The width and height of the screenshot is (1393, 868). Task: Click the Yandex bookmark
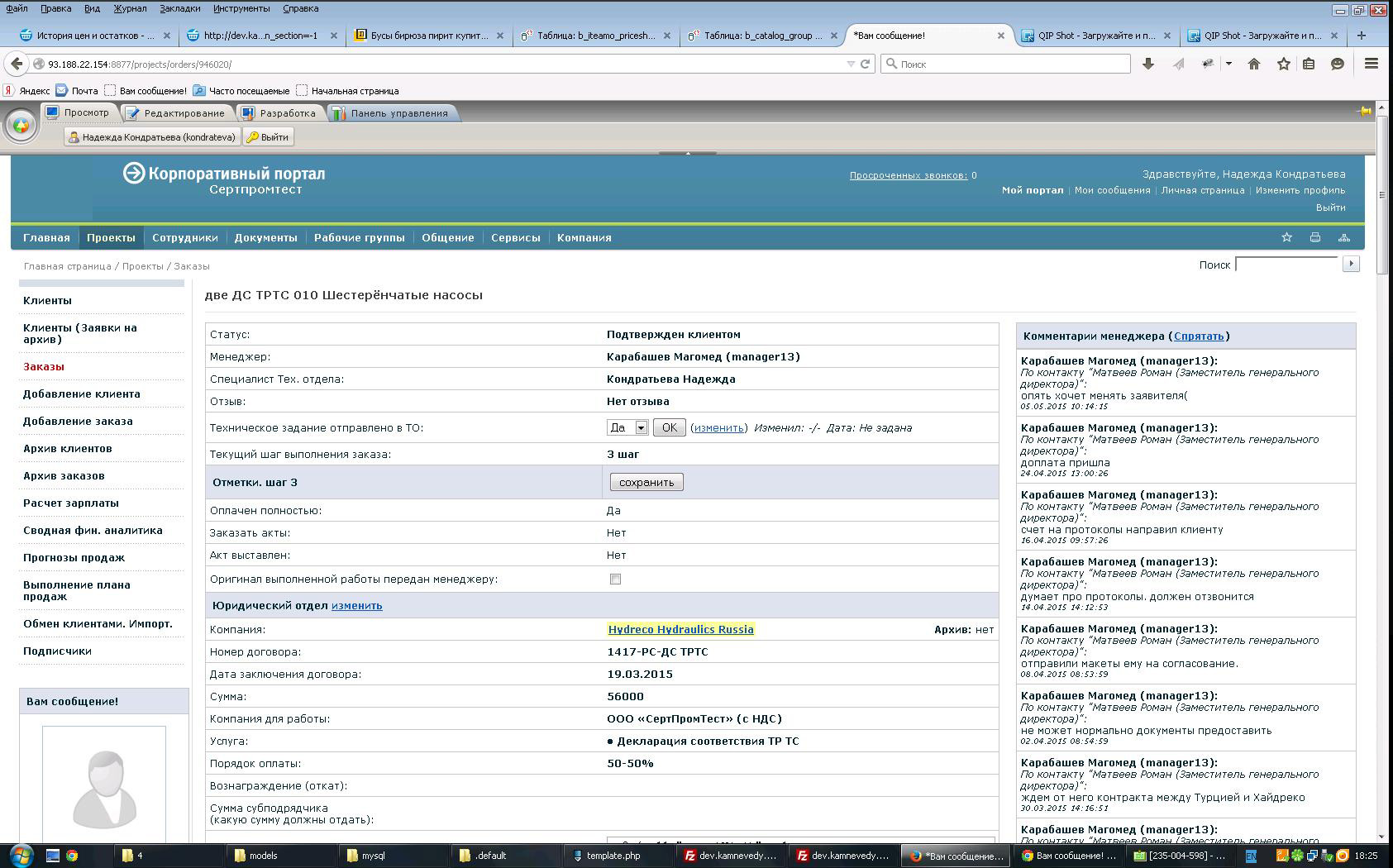tap(26, 91)
